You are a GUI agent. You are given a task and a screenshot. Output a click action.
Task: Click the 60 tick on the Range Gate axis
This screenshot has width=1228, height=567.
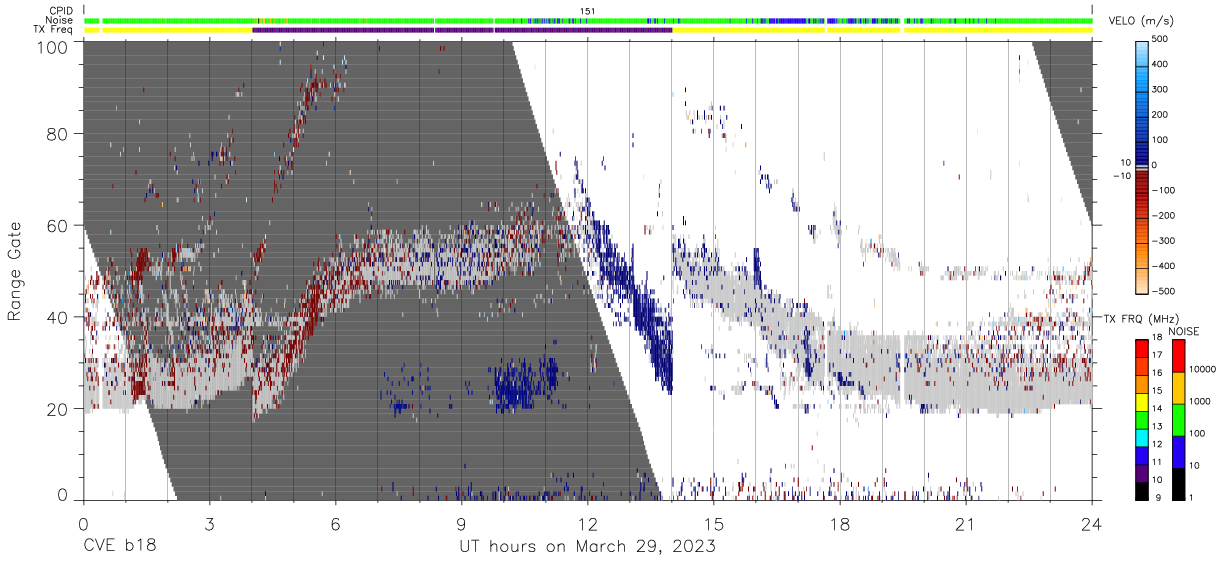(x=58, y=226)
